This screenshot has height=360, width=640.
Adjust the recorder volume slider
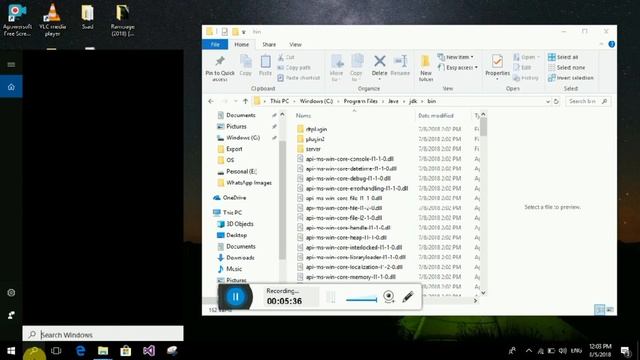(x=361, y=300)
